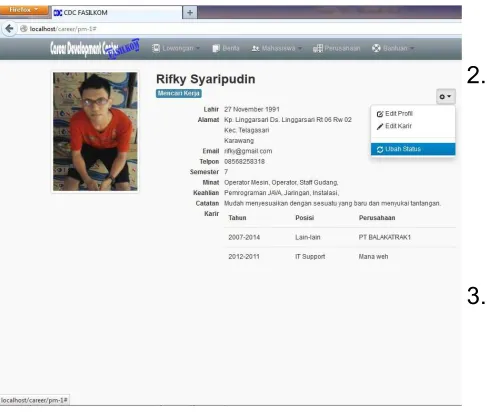Open the Mahasiswa navigation dropdown

277,48
